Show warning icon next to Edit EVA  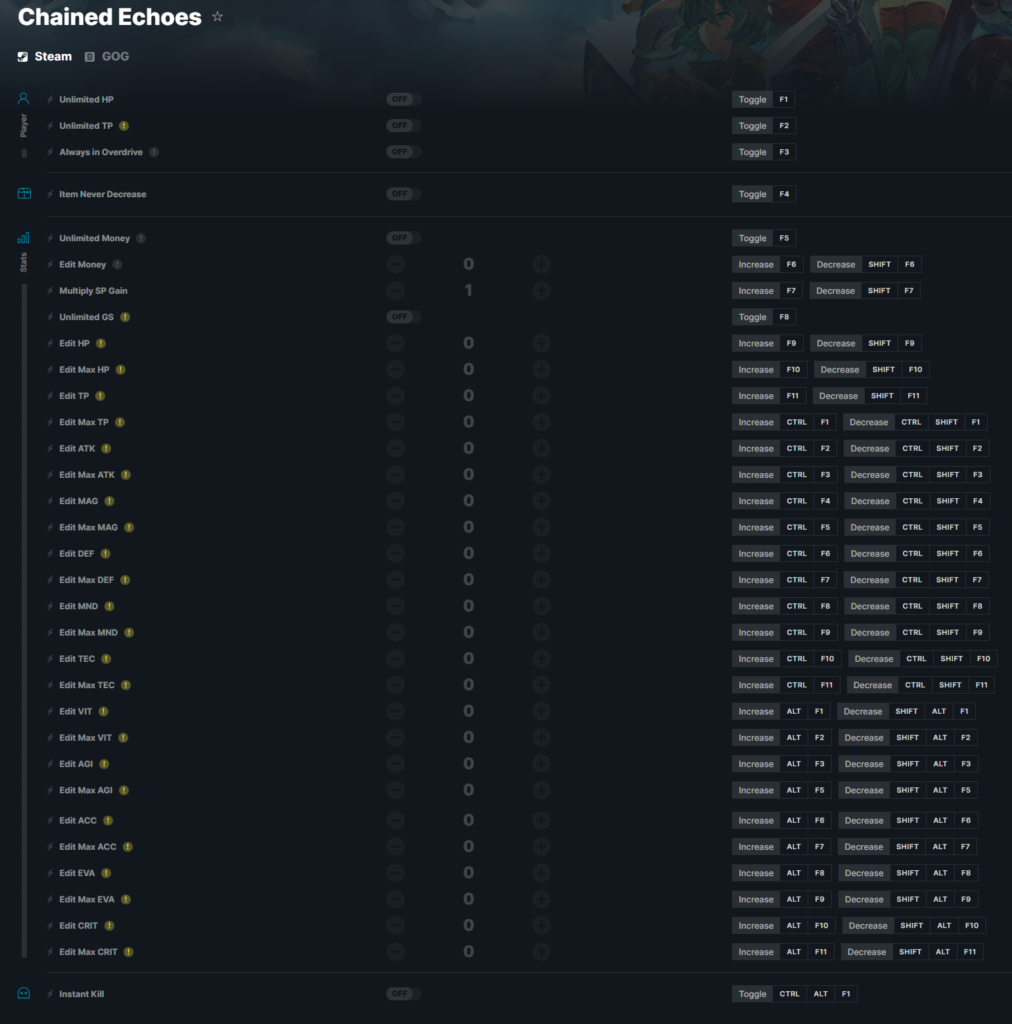coord(106,872)
